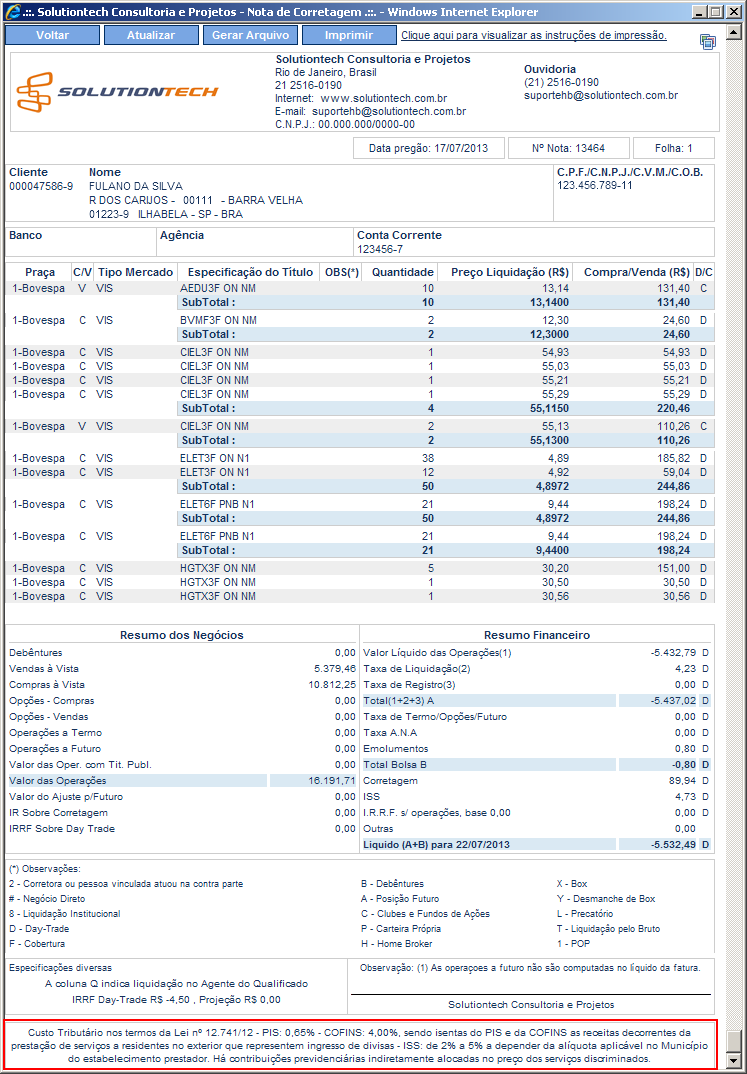747x1074 pixels.
Task: Click the SubTotal value 220,46
Action: (673, 408)
